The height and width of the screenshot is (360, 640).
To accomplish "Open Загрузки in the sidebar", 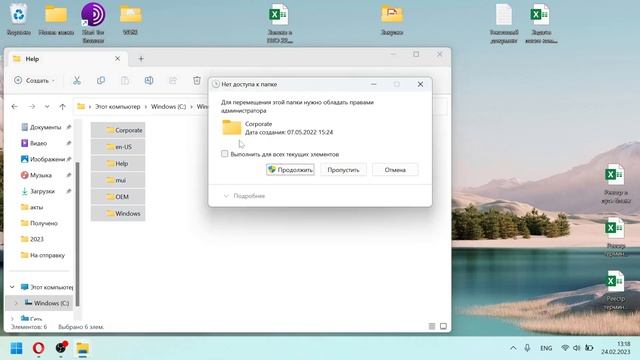I will (x=42, y=191).
